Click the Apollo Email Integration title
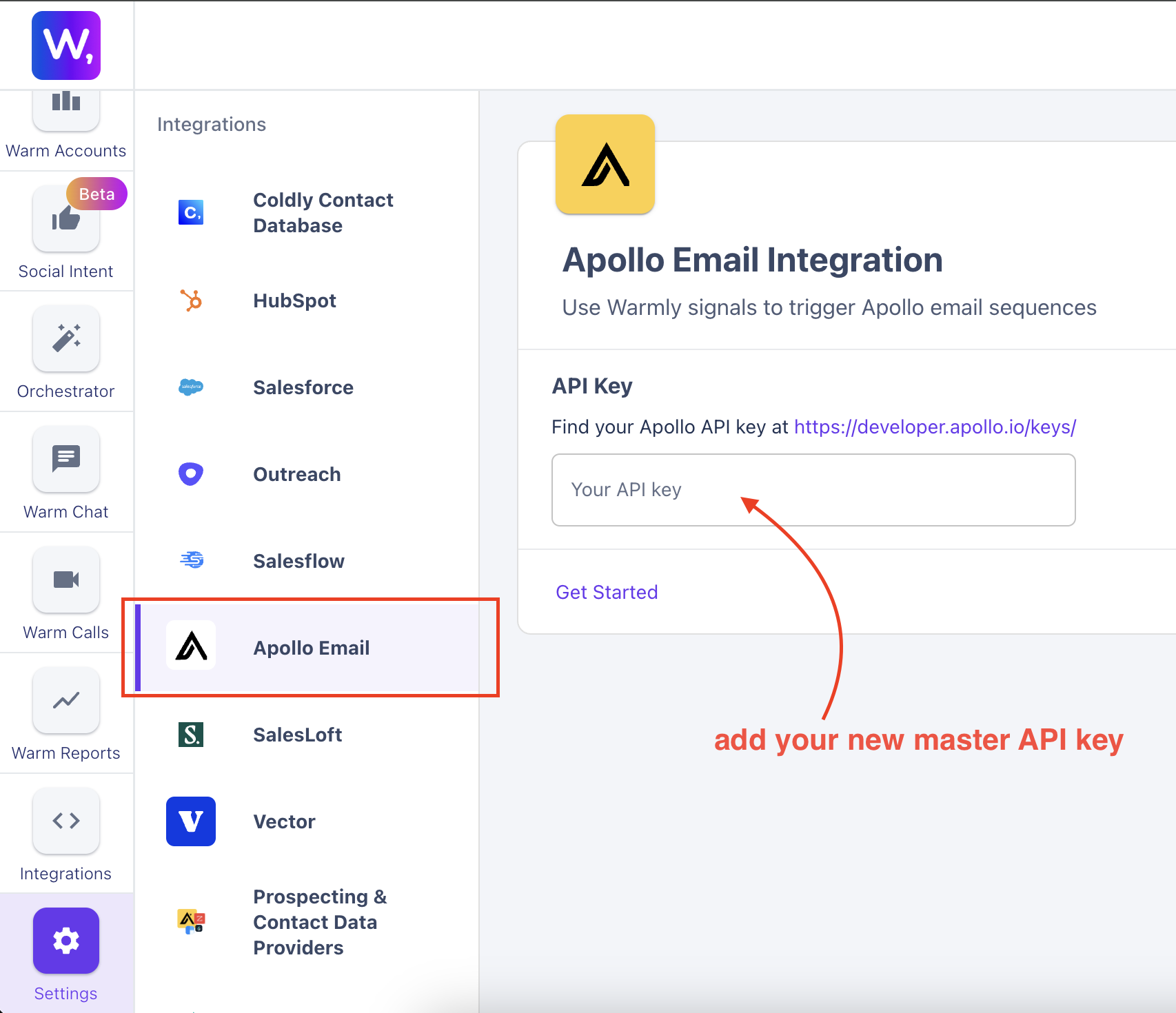Screen dimensions: 1176x1013 tap(753, 260)
